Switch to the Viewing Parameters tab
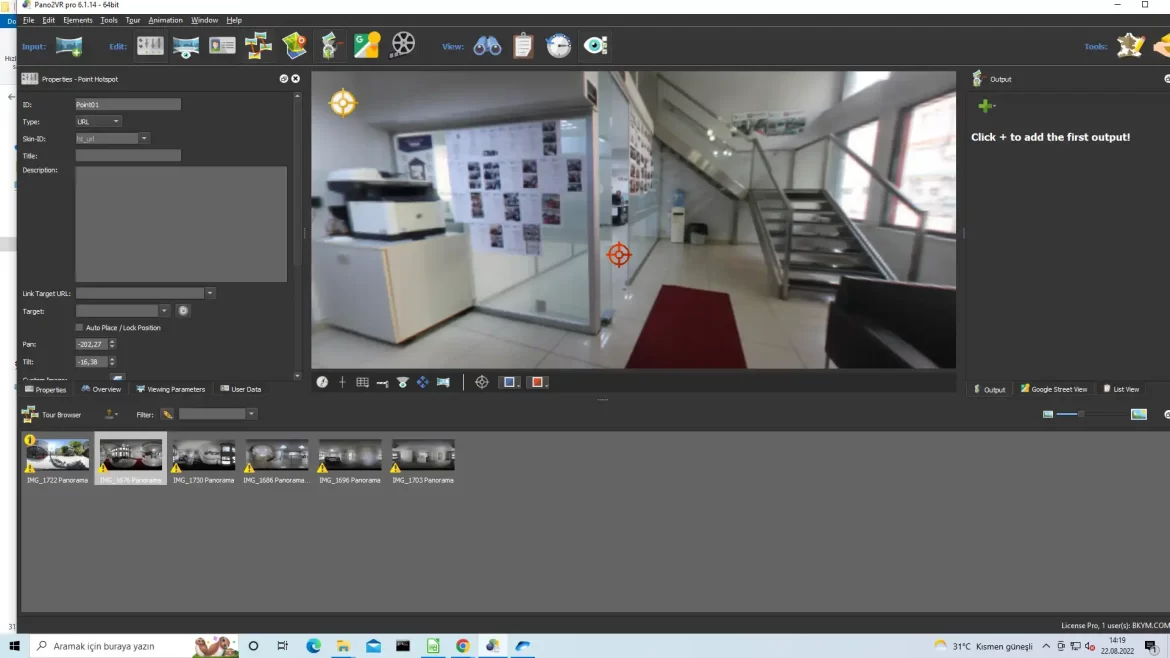The image size is (1170, 658). point(171,389)
